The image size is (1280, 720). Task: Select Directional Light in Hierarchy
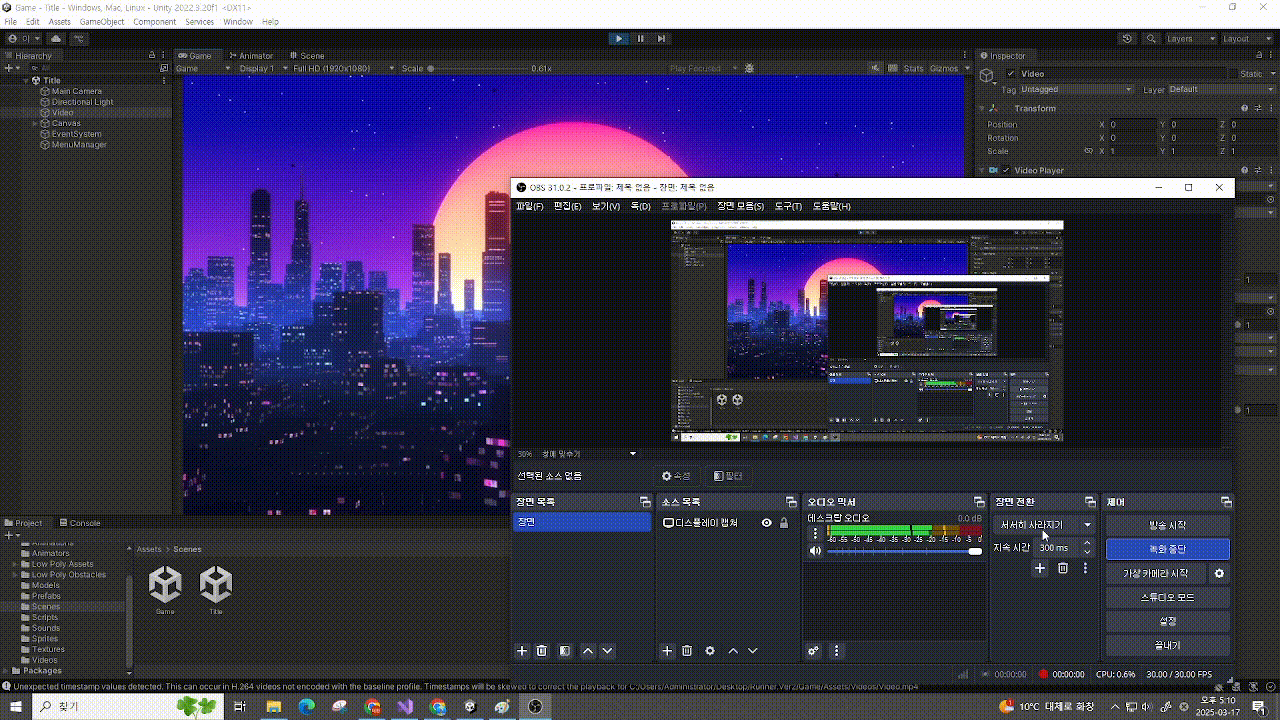tap(82, 102)
